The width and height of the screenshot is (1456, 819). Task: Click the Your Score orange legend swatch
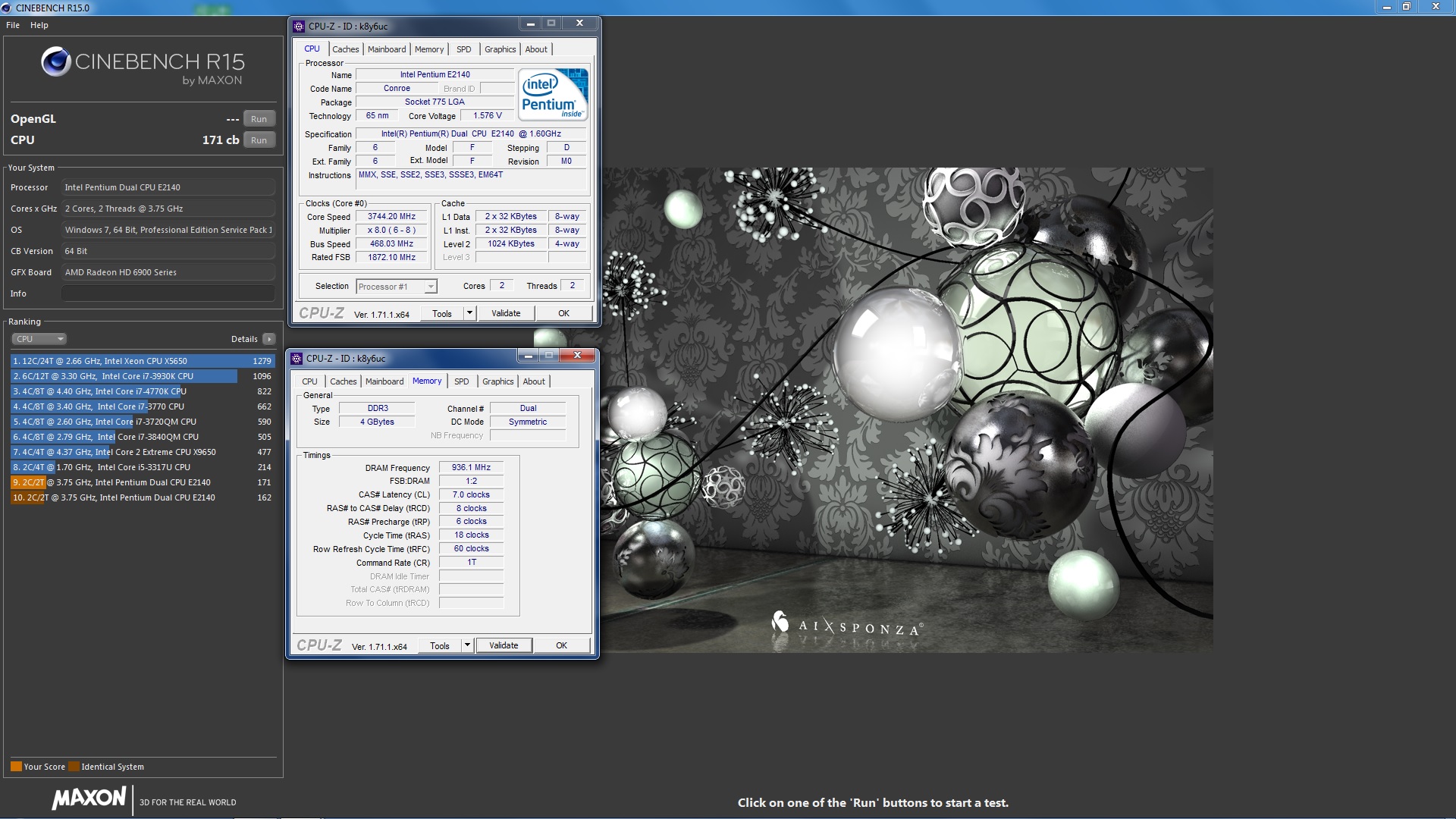[x=16, y=767]
